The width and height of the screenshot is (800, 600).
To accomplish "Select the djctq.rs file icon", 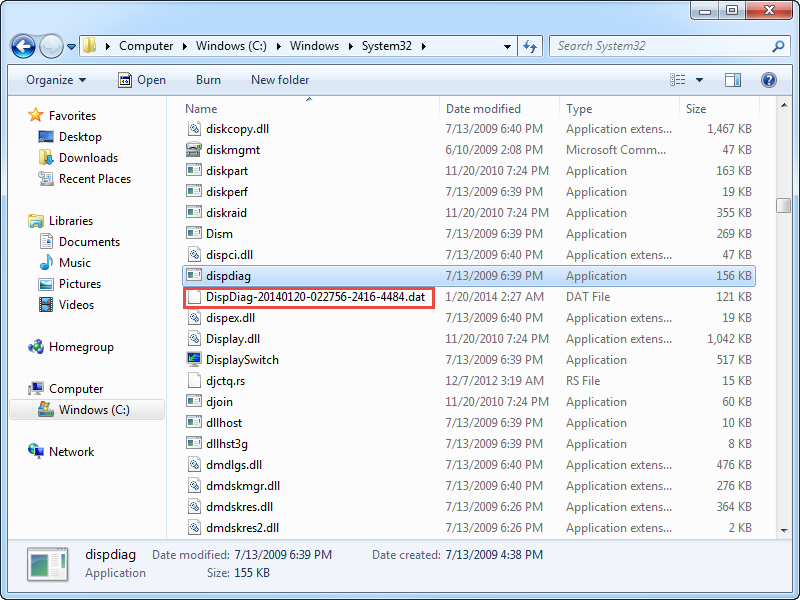I will [194, 381].
